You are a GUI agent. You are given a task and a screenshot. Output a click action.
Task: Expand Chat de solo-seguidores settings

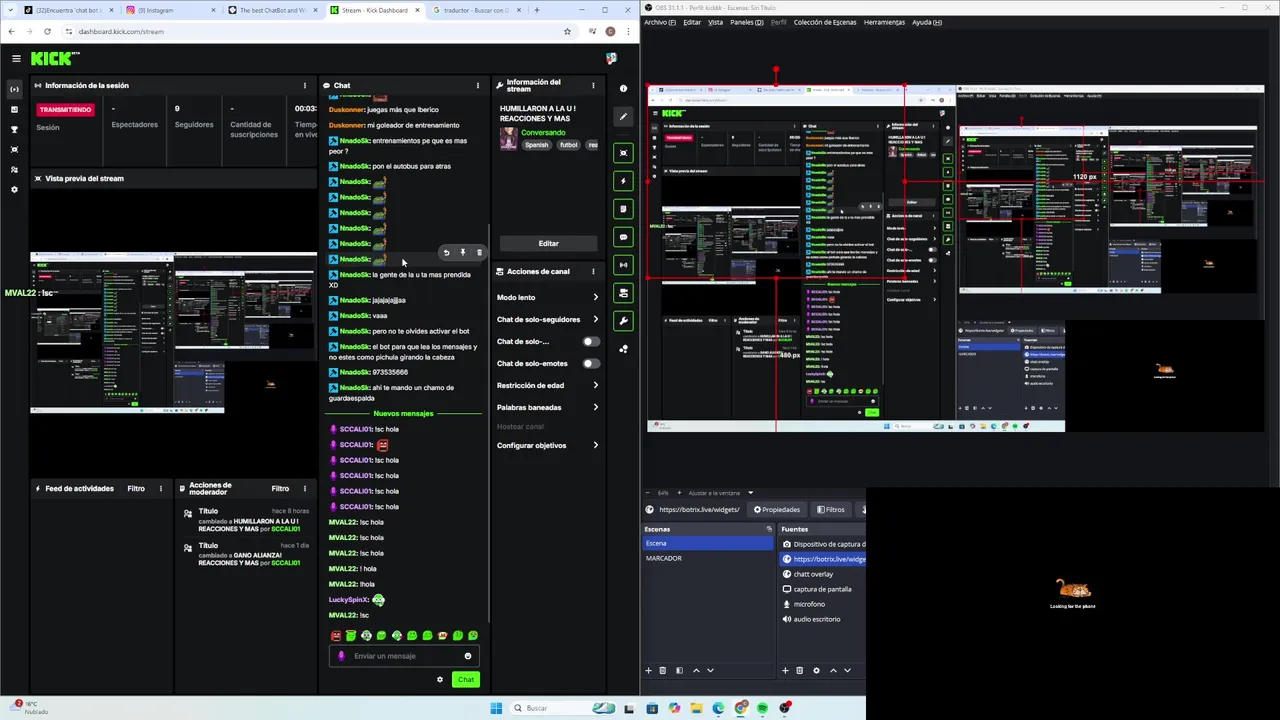pos(547,319)
